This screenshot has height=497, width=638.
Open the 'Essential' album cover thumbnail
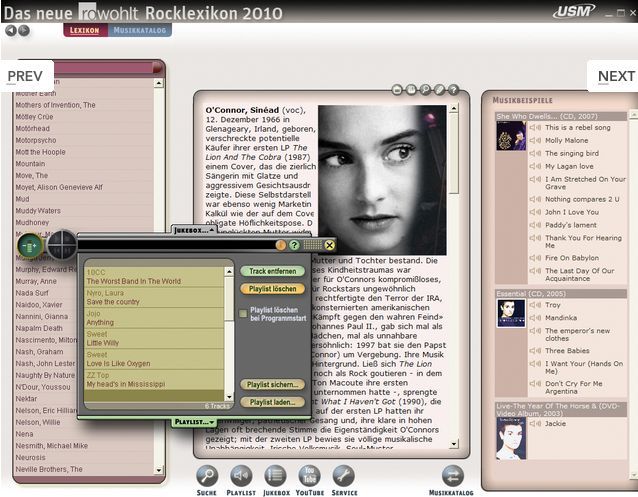(x=511, y=313)
